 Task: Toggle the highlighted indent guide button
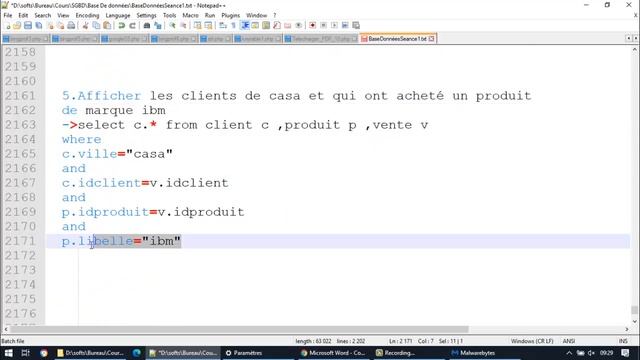[x=245, y=25]
